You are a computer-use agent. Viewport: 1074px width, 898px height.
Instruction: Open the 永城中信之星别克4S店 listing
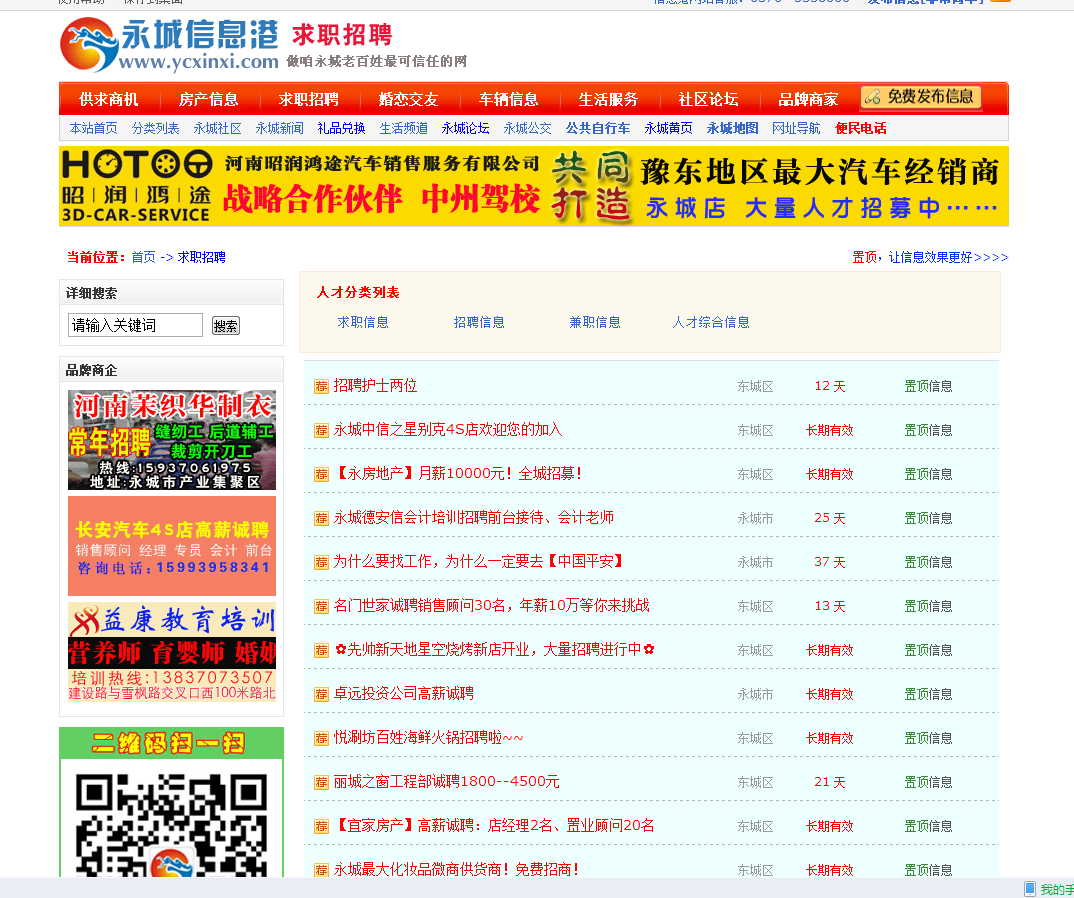pyautogui.click(x=448, y=429)
